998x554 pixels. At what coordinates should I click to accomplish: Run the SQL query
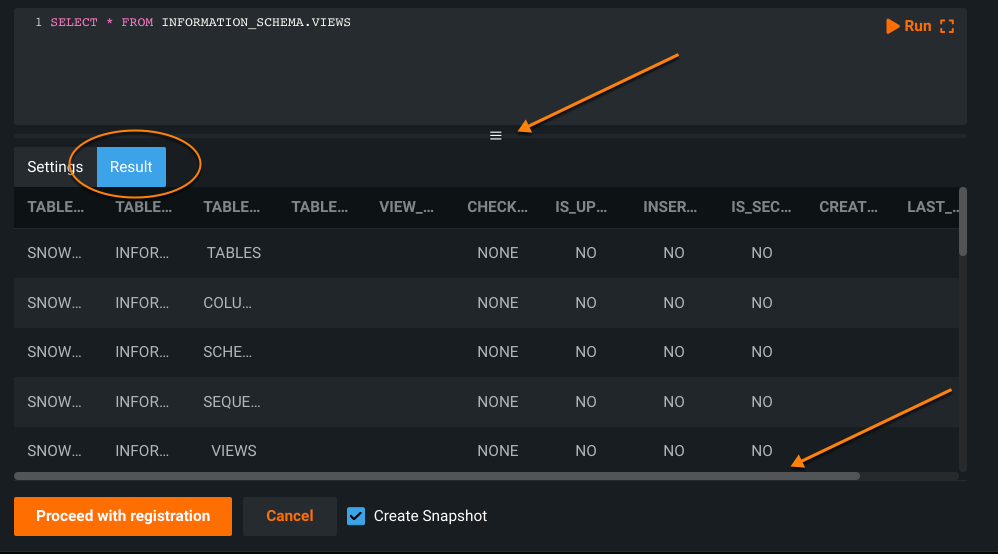click(908, 26)
